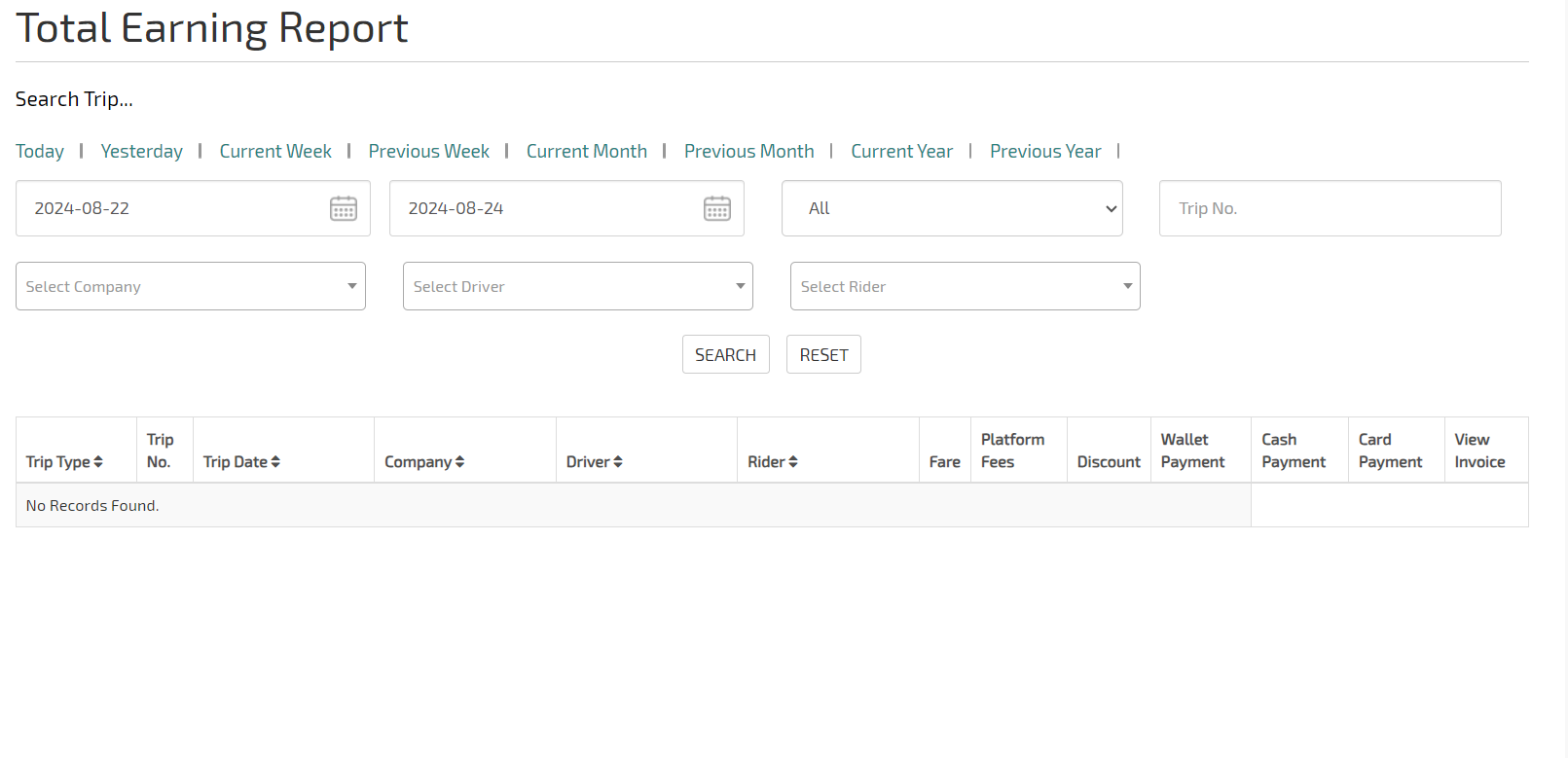Image resolution: width=1568 pixels, height=758 pixels.
Task: Show Current Week earnings
Action: (275, 152)
